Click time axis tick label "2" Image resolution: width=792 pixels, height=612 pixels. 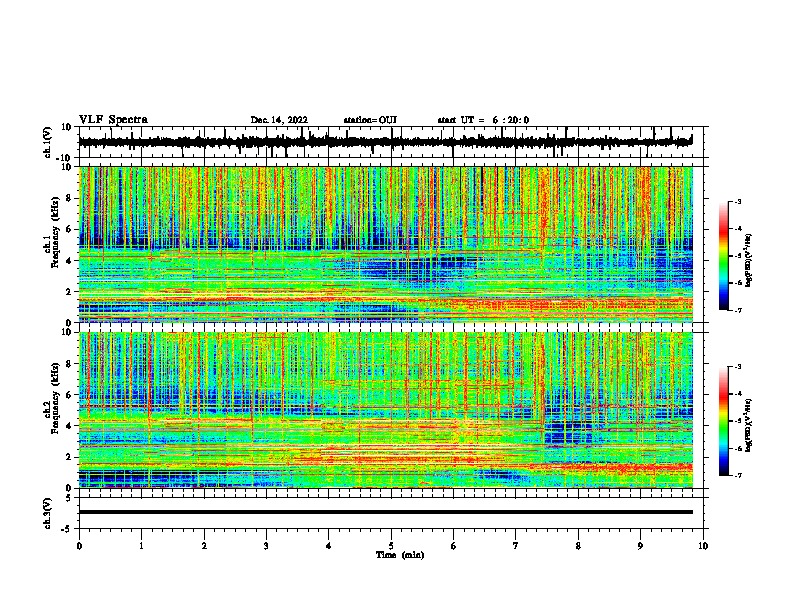(x=204, y=546)
